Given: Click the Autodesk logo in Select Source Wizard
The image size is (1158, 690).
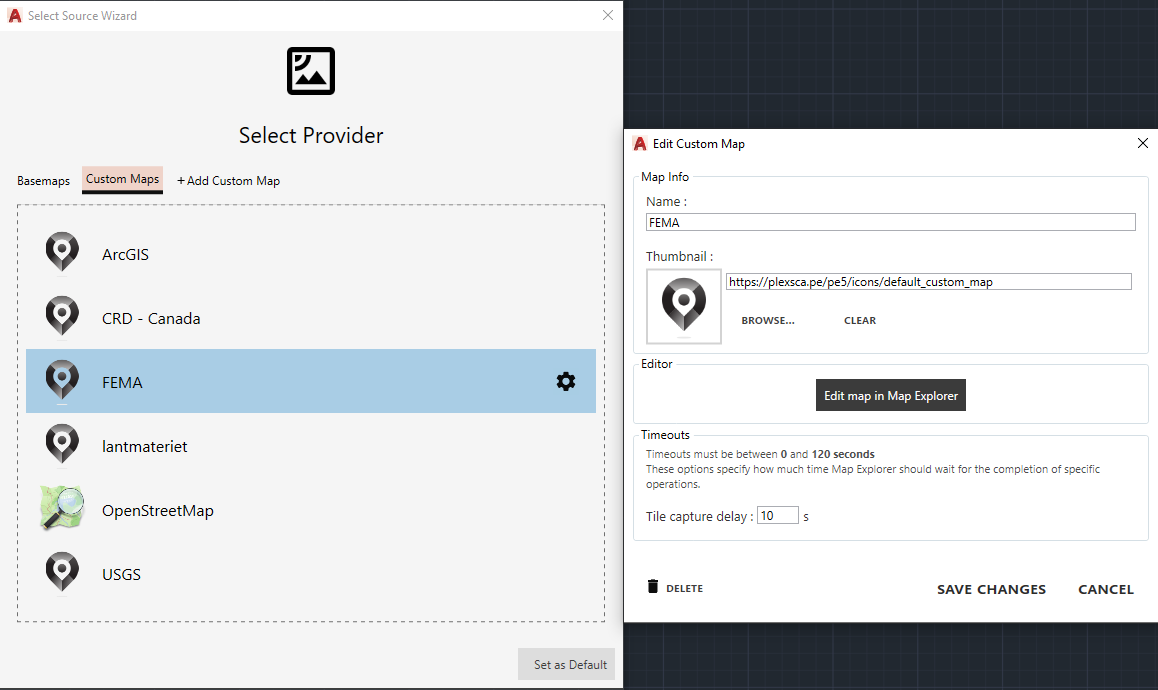Looking at the screenshot, I should [15, 16].
